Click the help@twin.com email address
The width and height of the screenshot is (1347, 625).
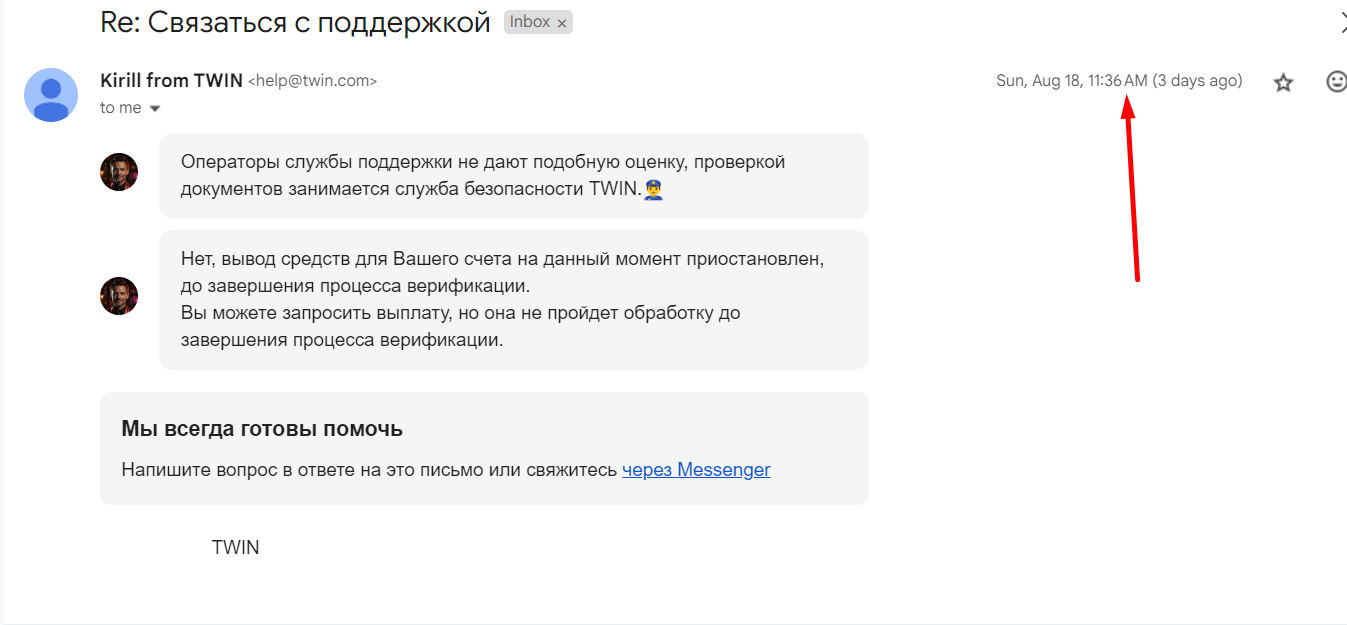click(x=312, y=81)
